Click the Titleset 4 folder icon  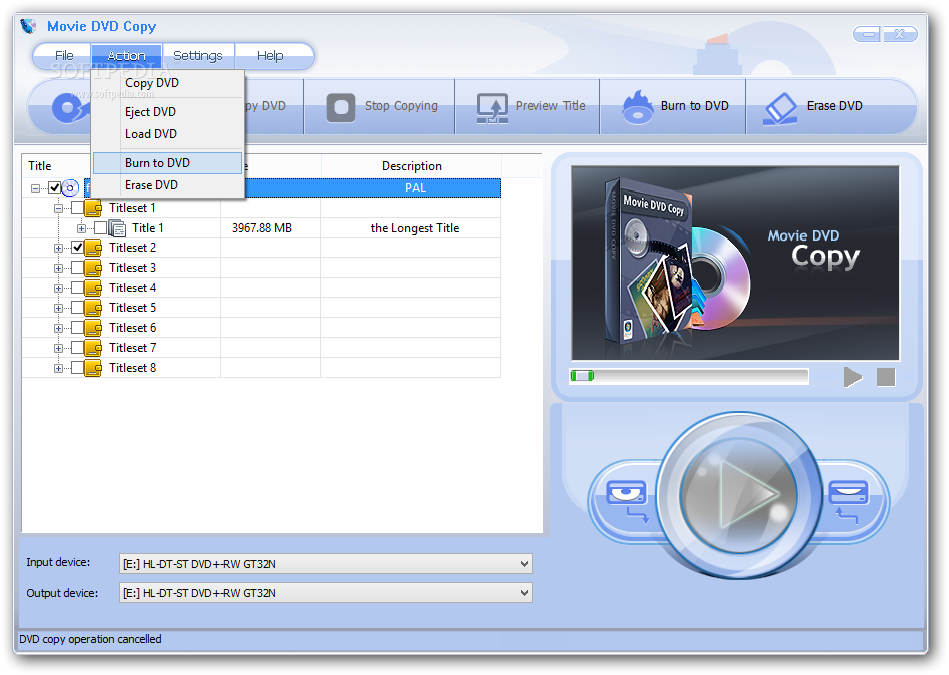point(93,288)
